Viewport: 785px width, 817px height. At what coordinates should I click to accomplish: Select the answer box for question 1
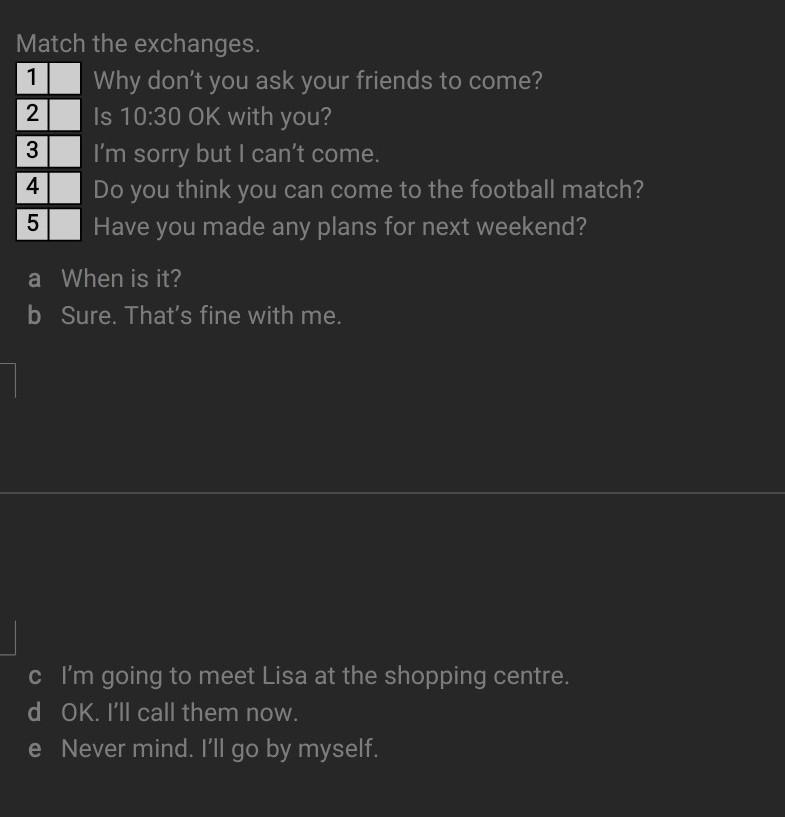click(65, 79)
